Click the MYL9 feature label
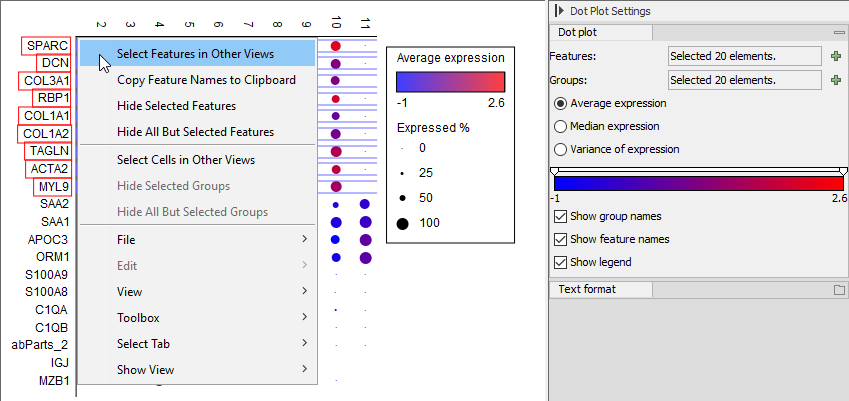The image size is (849, 401). click(52, 187)
